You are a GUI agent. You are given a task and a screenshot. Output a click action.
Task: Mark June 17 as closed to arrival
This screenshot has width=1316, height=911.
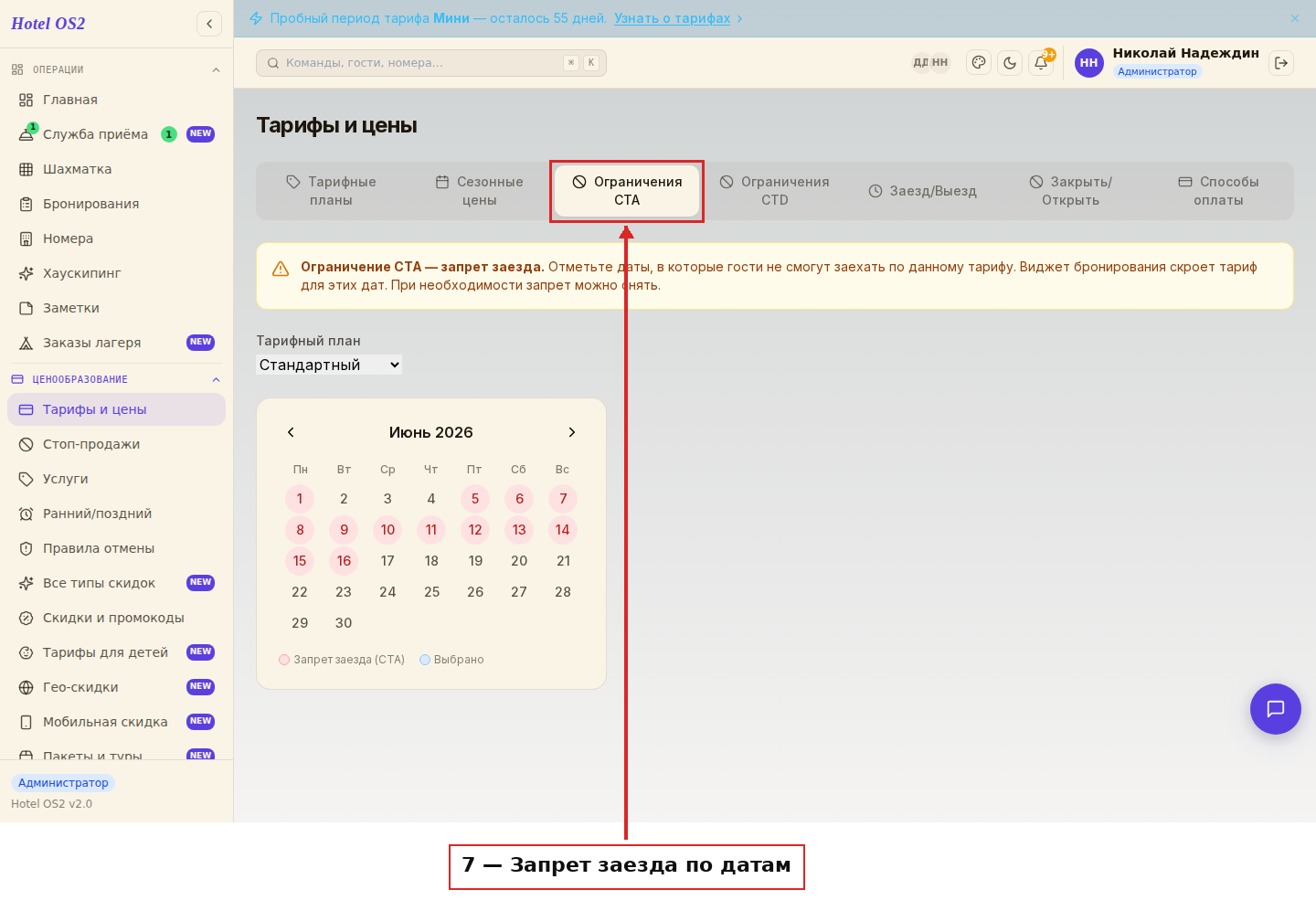tap(387, 561)
